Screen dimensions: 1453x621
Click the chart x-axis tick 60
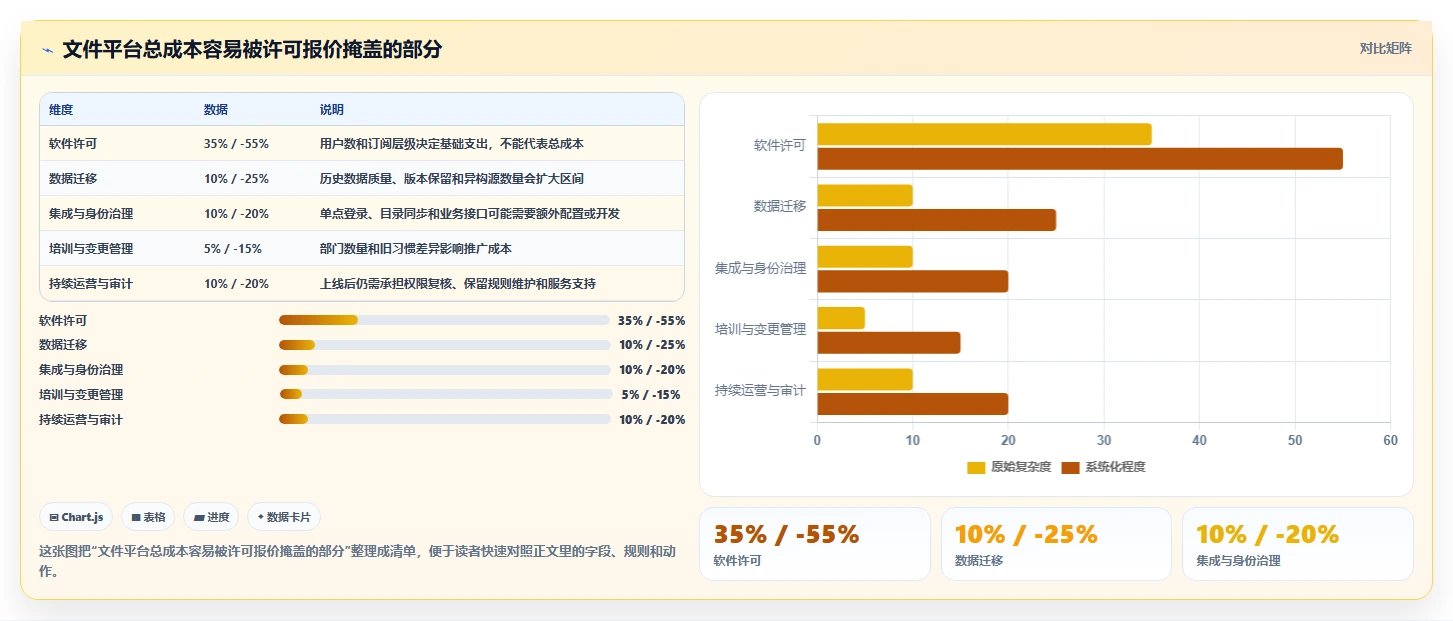1390,441
